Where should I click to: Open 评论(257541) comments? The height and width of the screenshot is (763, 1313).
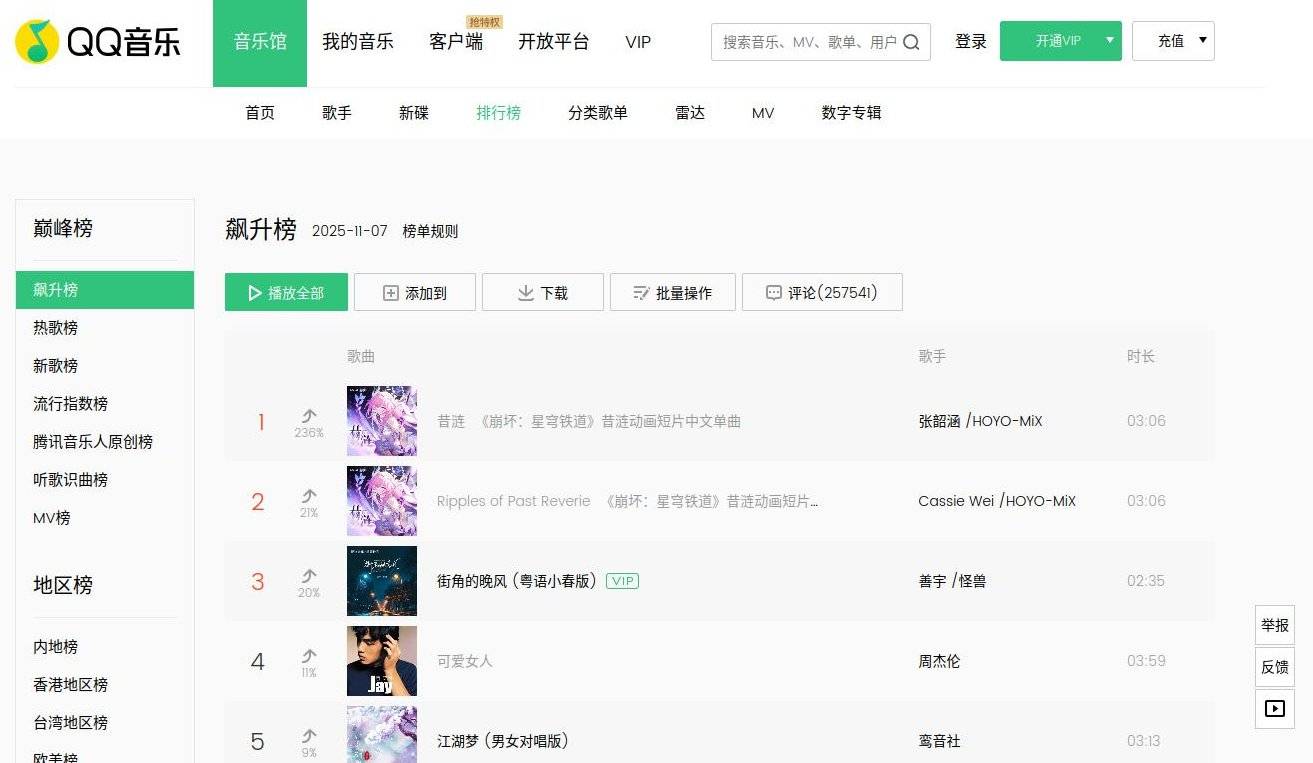click(x=821, y=293)
